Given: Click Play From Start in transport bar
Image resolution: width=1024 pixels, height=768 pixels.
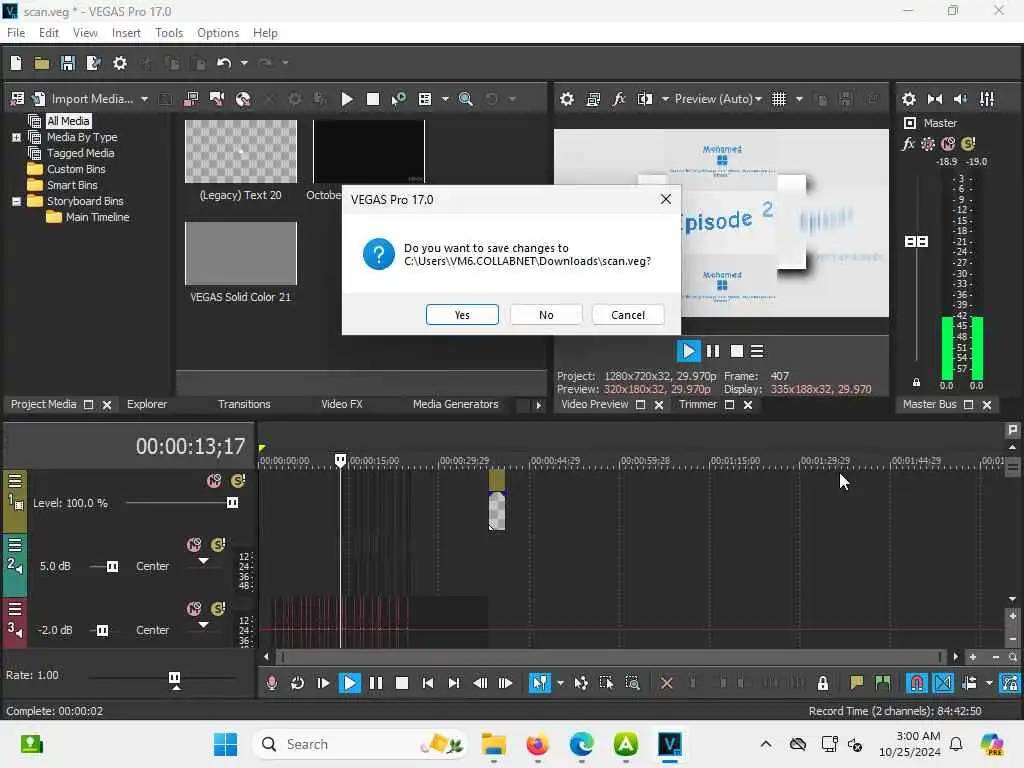Looking at the screenshot, I should tap(323, 683).
